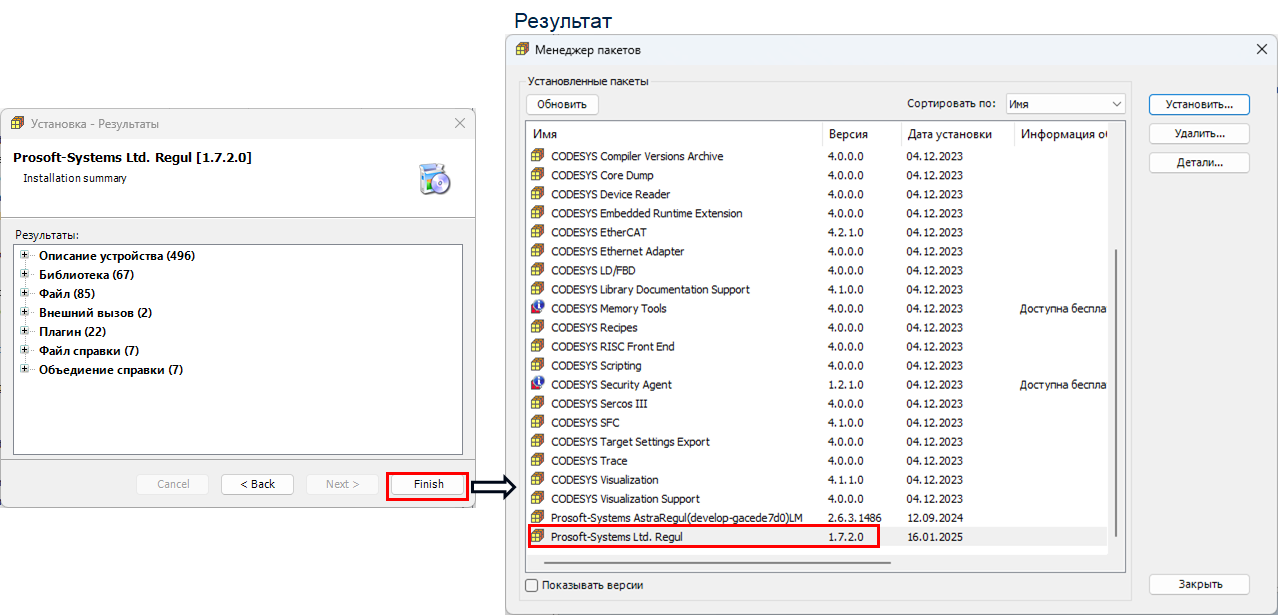Expand the Библиотека (67) tree node
This screenshot has width=1278, height=615.
[25, 275]
